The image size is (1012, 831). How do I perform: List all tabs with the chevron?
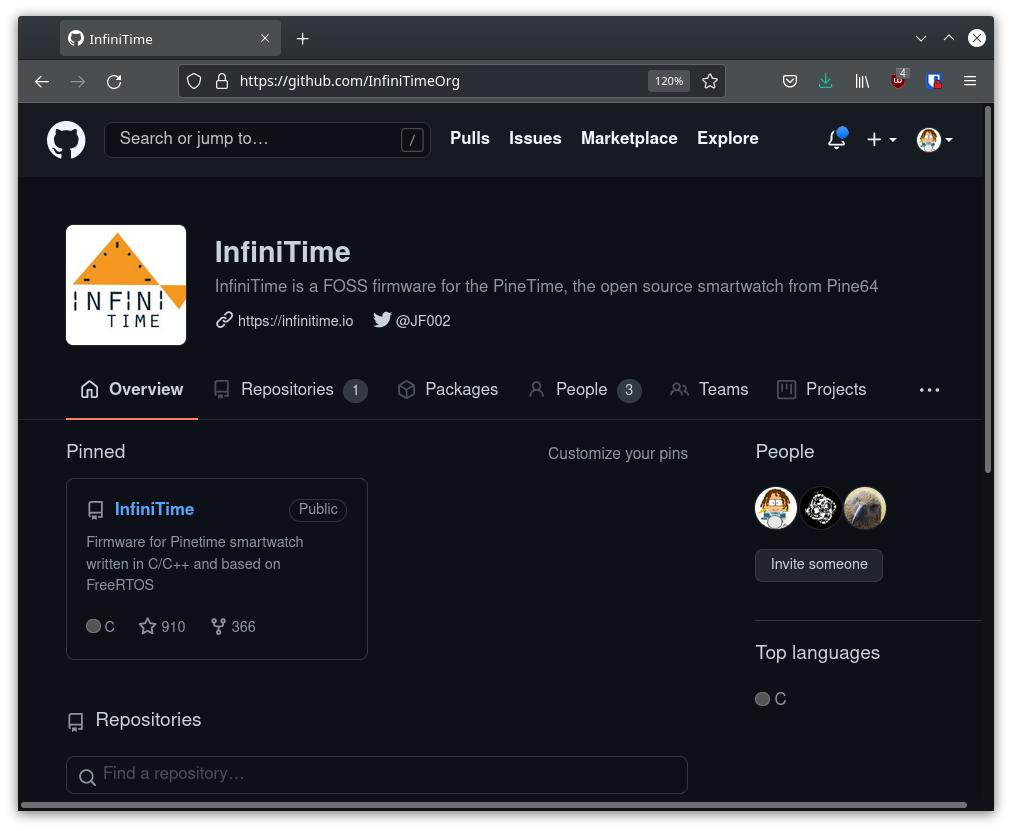[921, 38]
